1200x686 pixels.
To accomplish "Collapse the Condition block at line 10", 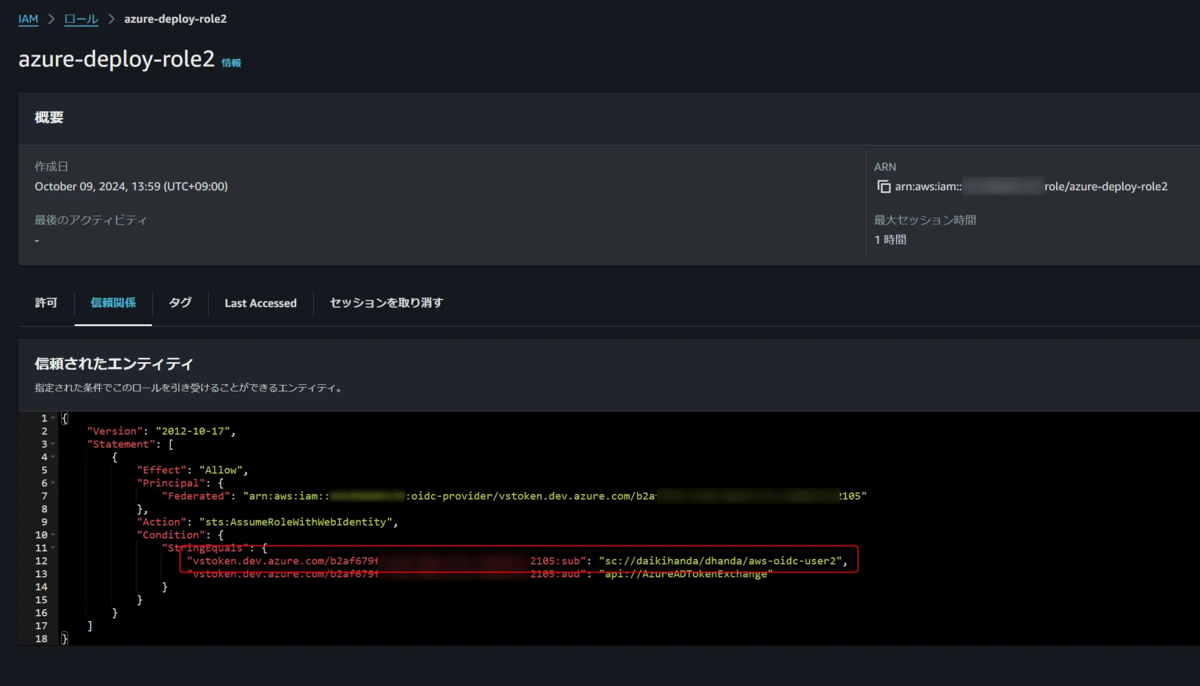I will (x=52, y=535).
